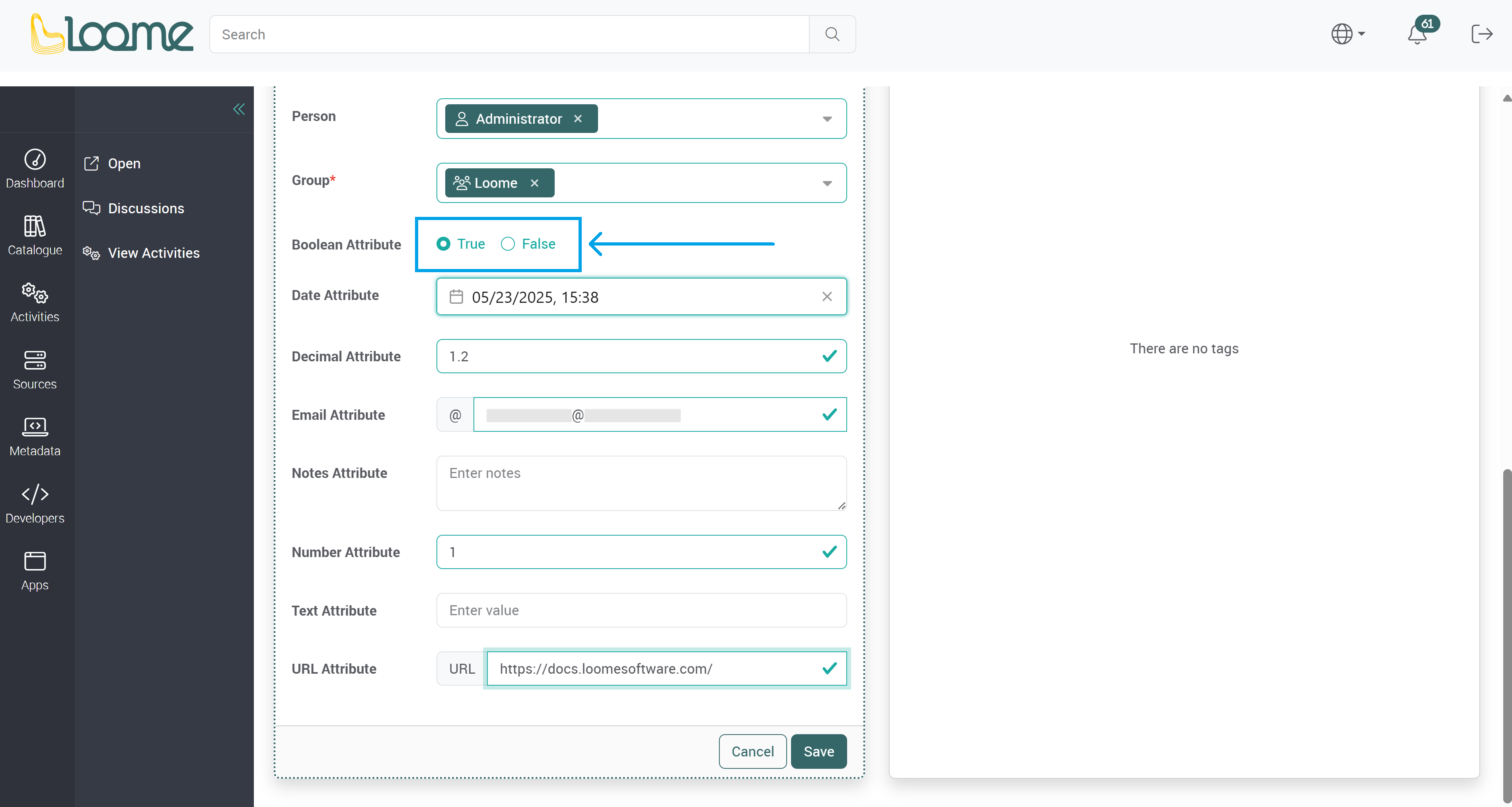Click the logout arrow icon

[x=1481, y=34]
